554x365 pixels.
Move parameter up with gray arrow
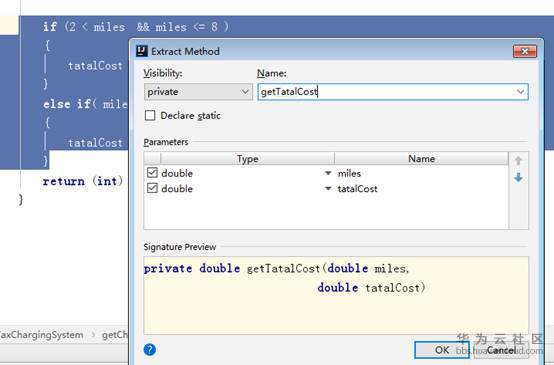pos(518,161)
